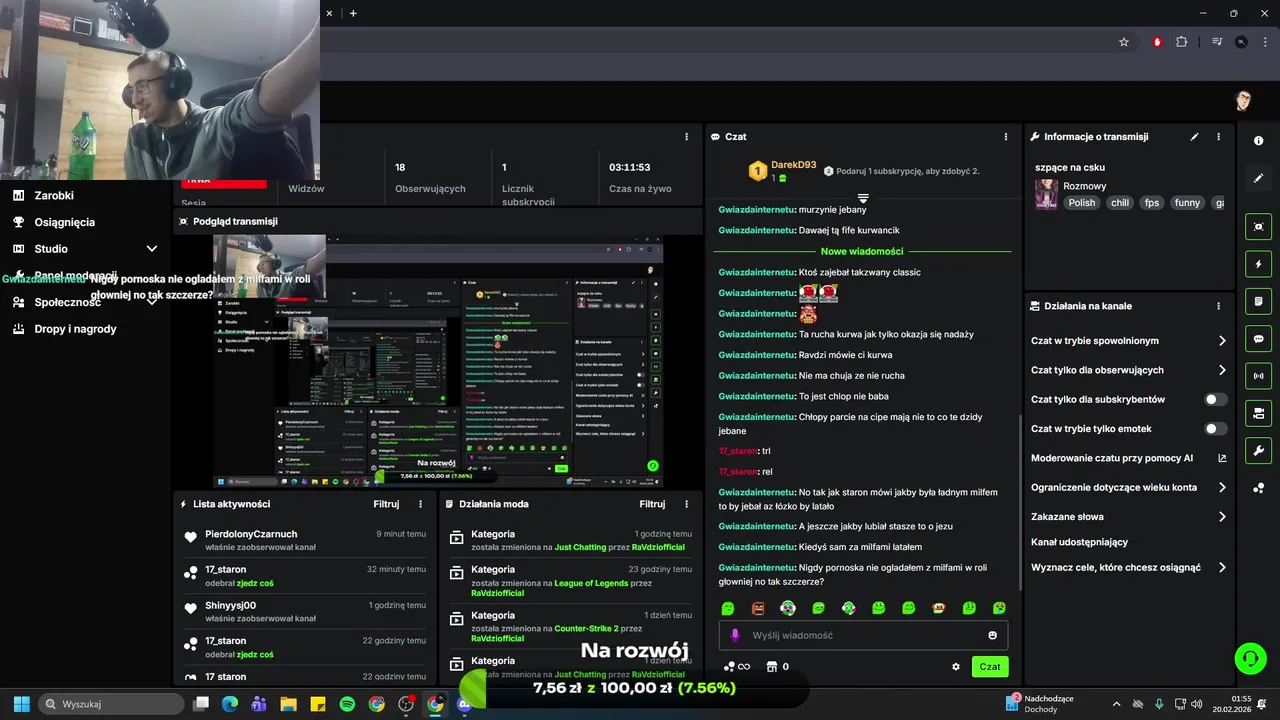Click Filtruj in Działania moda
Image resolution: width=1280 pixels, height=720 pixels.
click(x=652, y=504)
